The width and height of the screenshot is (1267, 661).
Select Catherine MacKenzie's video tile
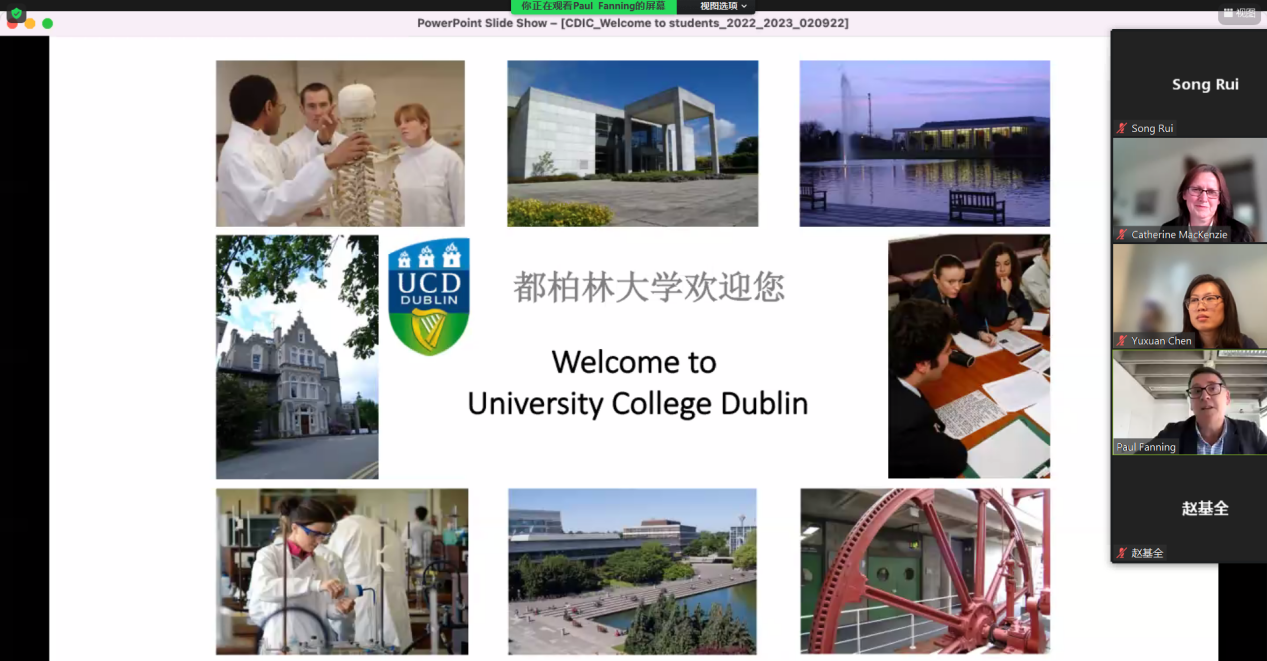point(1189,190)
